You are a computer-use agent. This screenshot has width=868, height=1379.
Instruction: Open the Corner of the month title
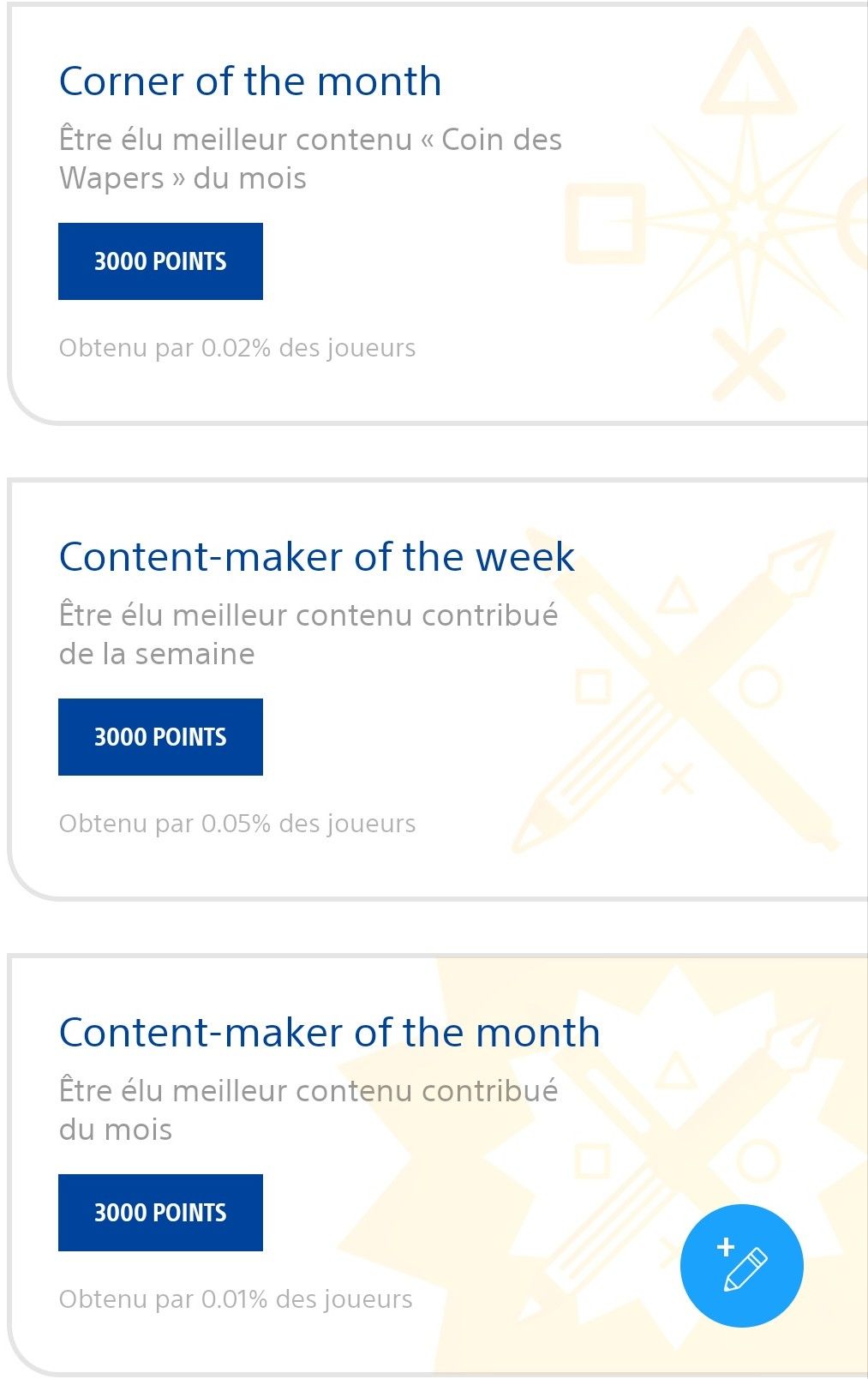click(250, 81)
